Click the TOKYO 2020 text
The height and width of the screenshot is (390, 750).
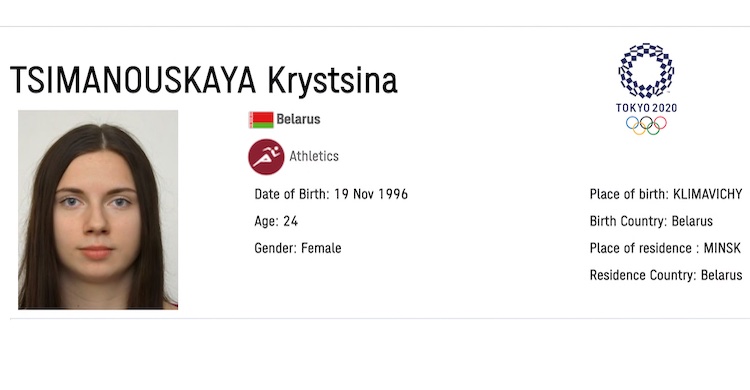click(646, 108)
